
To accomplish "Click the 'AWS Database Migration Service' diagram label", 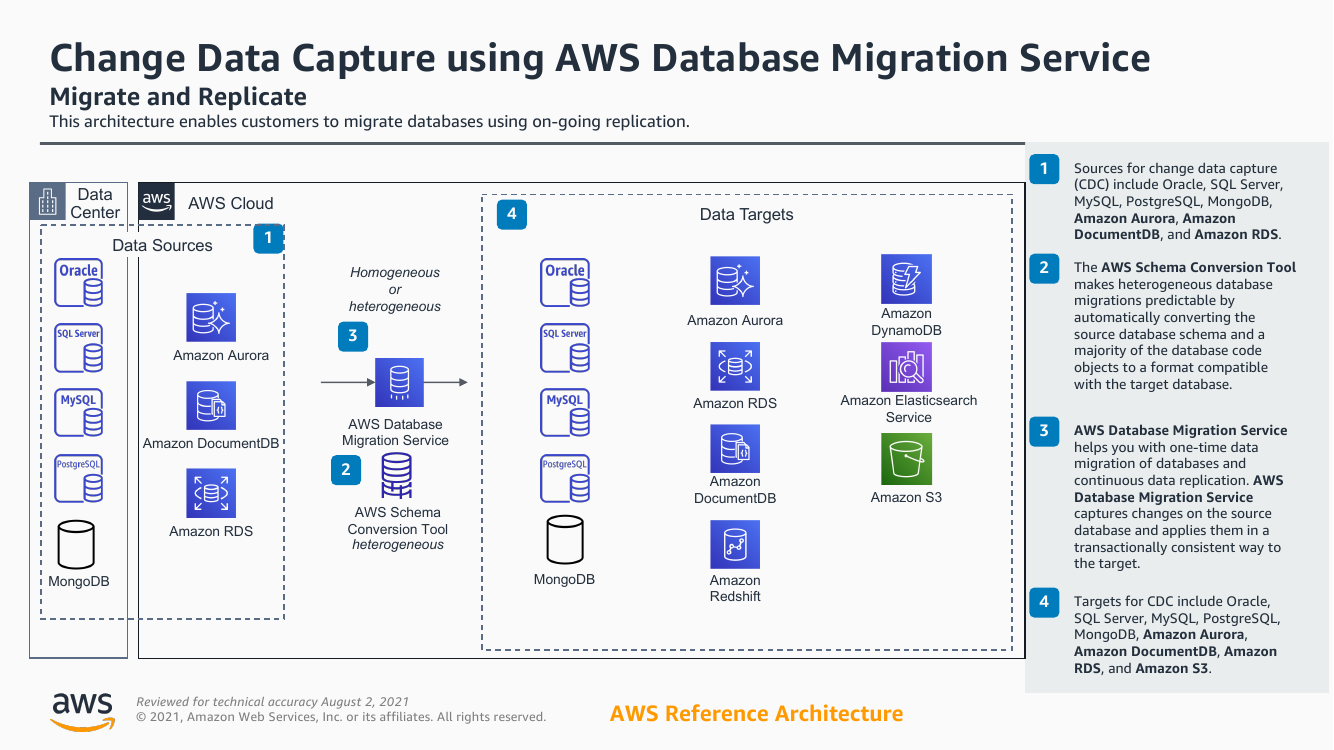I will click(x=395, y=432).
